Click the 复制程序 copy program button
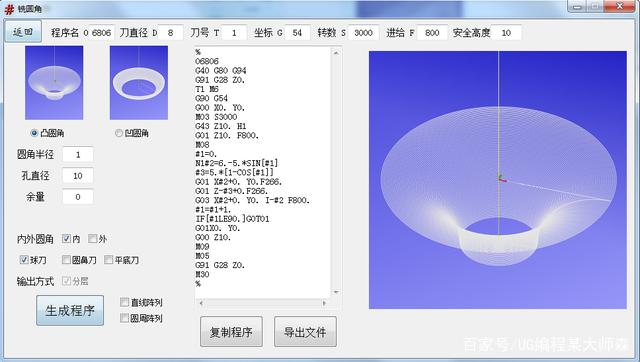The width and height of the screenshot is (640, 362). 231,332
